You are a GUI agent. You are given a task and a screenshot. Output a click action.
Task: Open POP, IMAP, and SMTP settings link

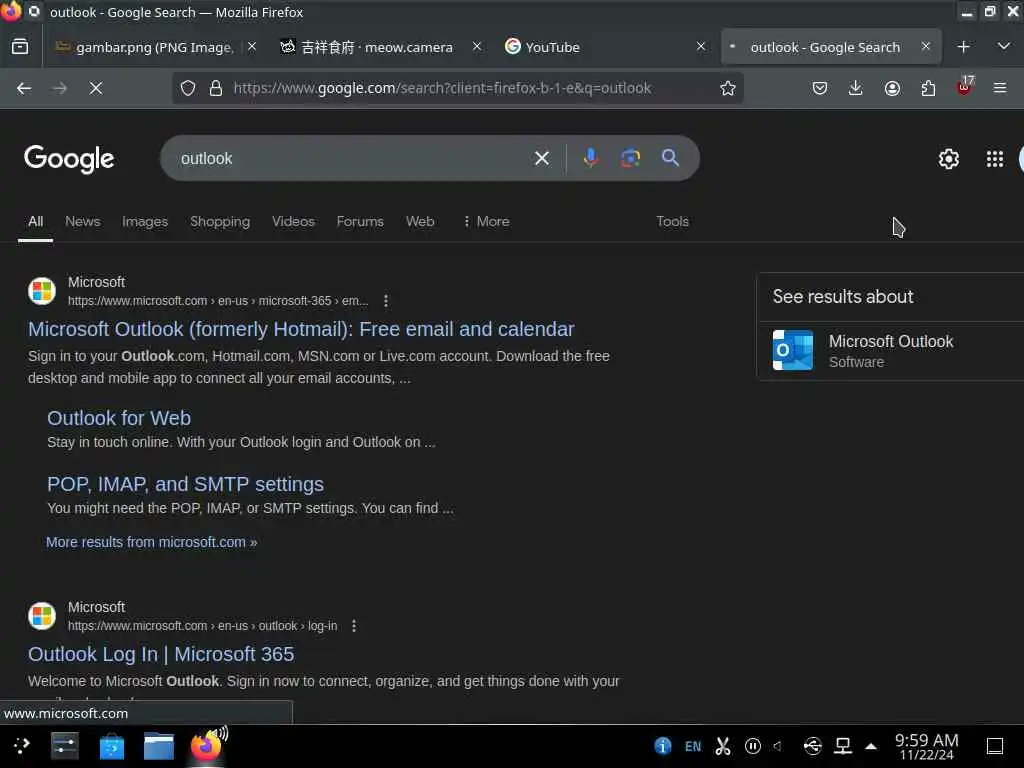[185, 484]
